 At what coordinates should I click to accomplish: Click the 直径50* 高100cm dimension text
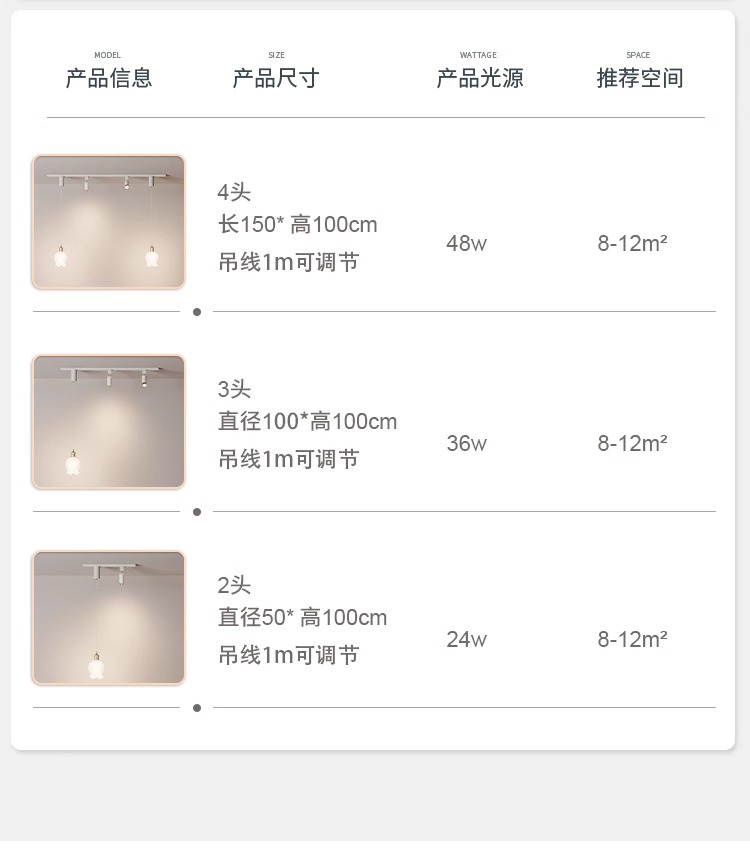pos(303,618)
